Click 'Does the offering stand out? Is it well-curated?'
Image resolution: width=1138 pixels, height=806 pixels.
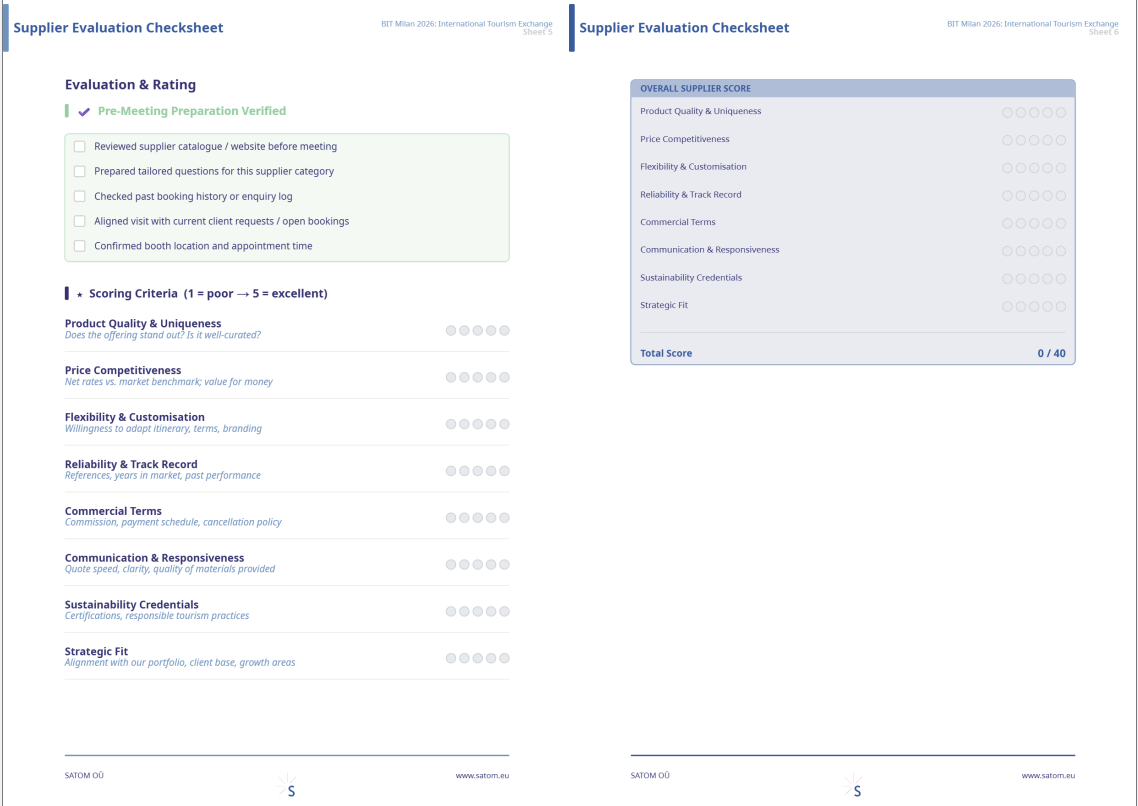click(x=163, y=335)
